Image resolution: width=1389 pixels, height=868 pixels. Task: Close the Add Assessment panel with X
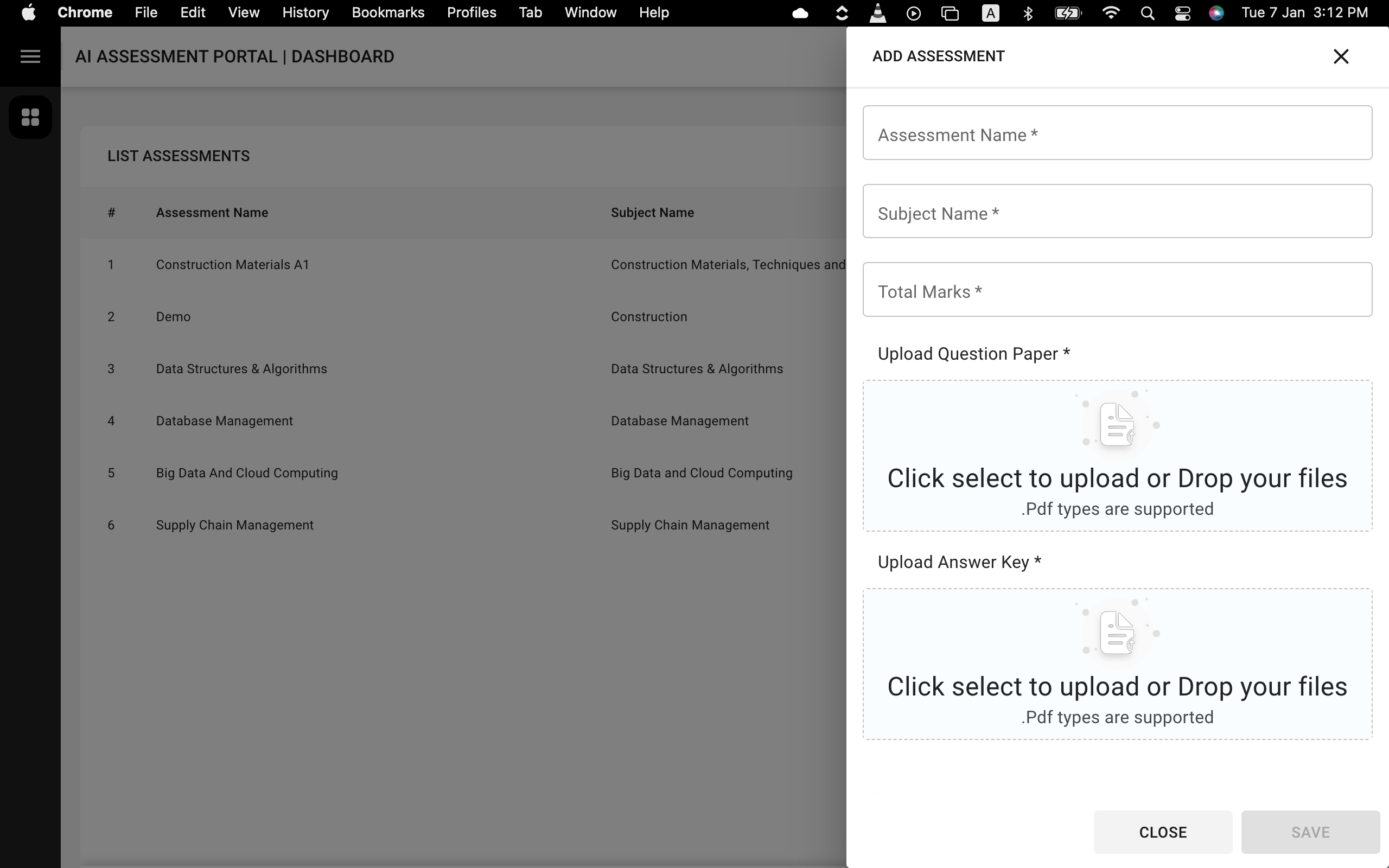[1341, 56]
